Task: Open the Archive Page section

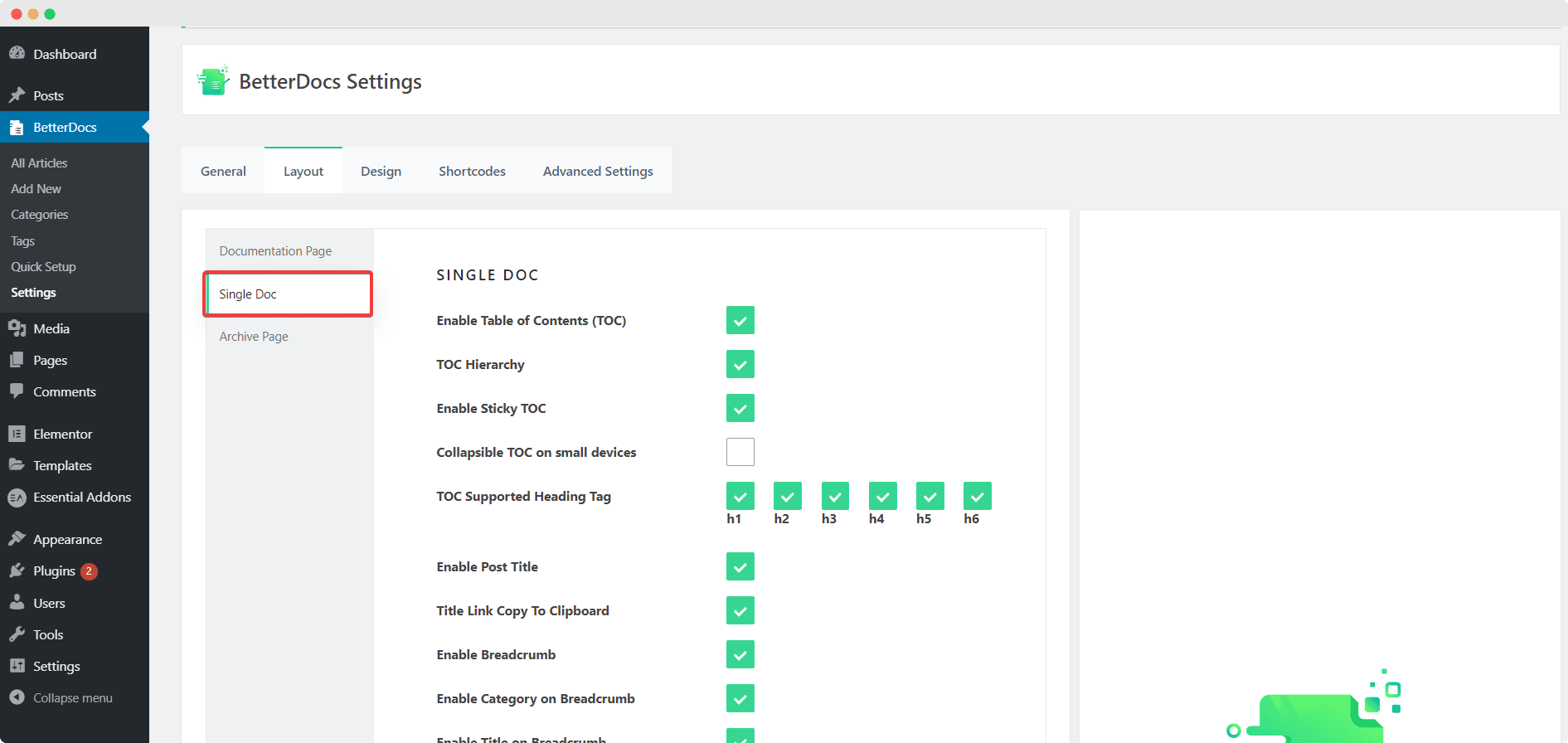Action: [x=289, y=336]
